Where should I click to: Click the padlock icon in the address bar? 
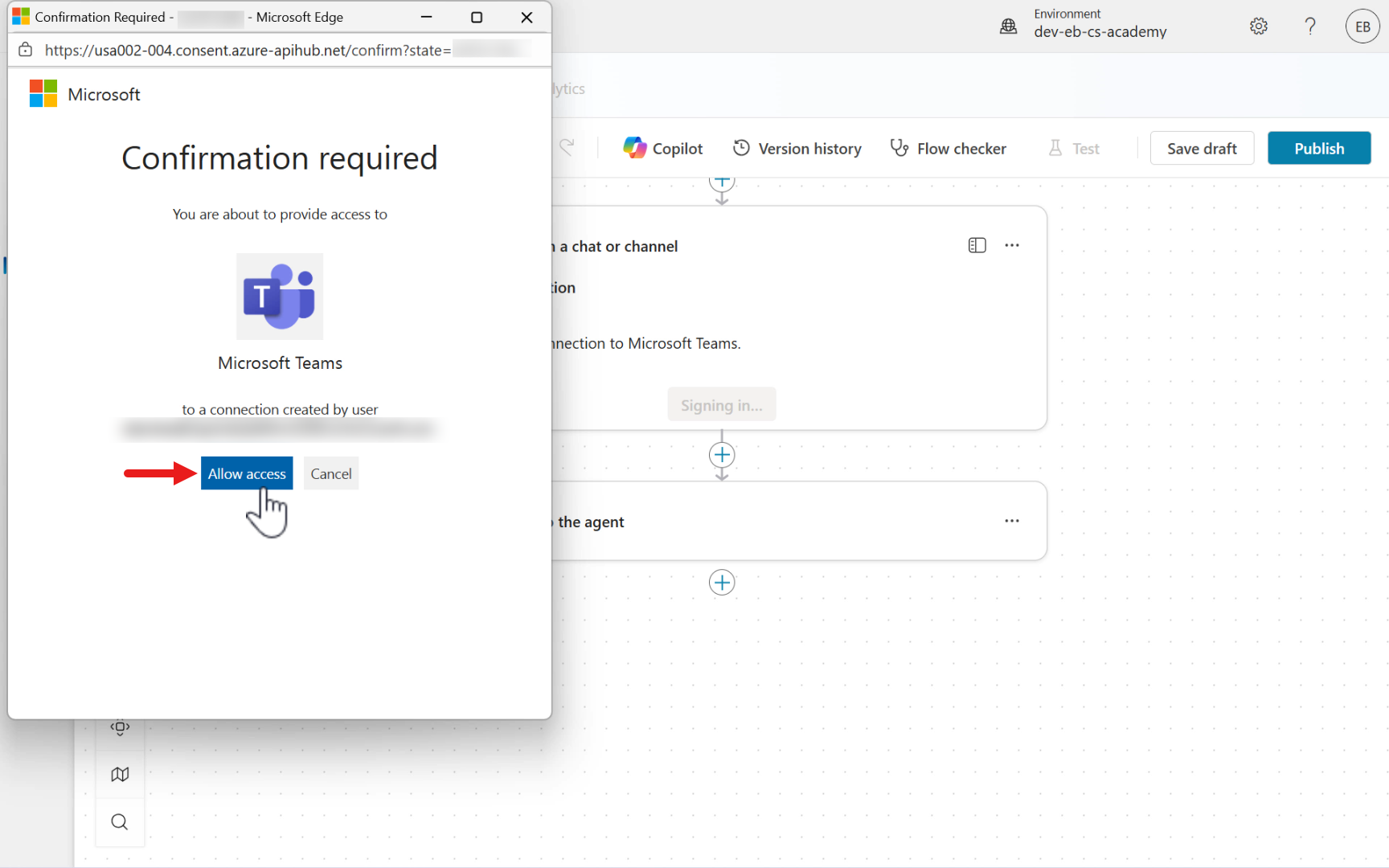click(x=25, y=49)
